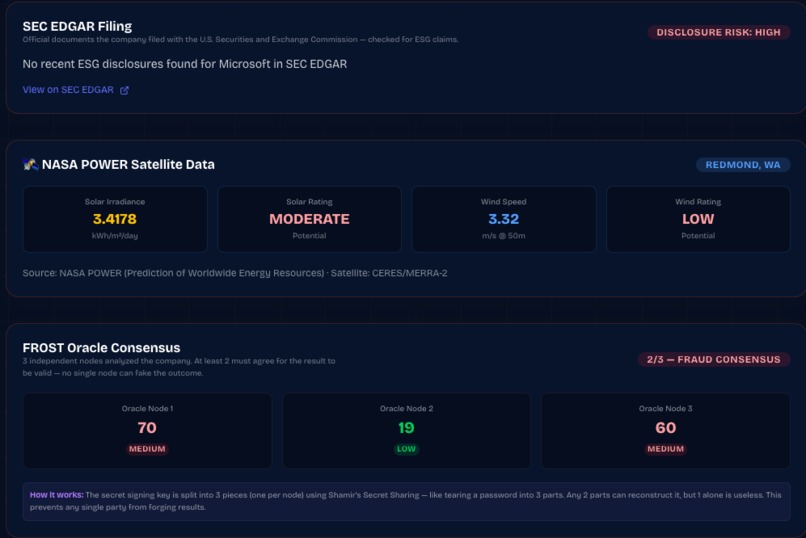This screenshot has width=806, height=538.
Task: Click the Source: NASA POWER attribution line
Action: pyautogui.click(x=235, y=273)
